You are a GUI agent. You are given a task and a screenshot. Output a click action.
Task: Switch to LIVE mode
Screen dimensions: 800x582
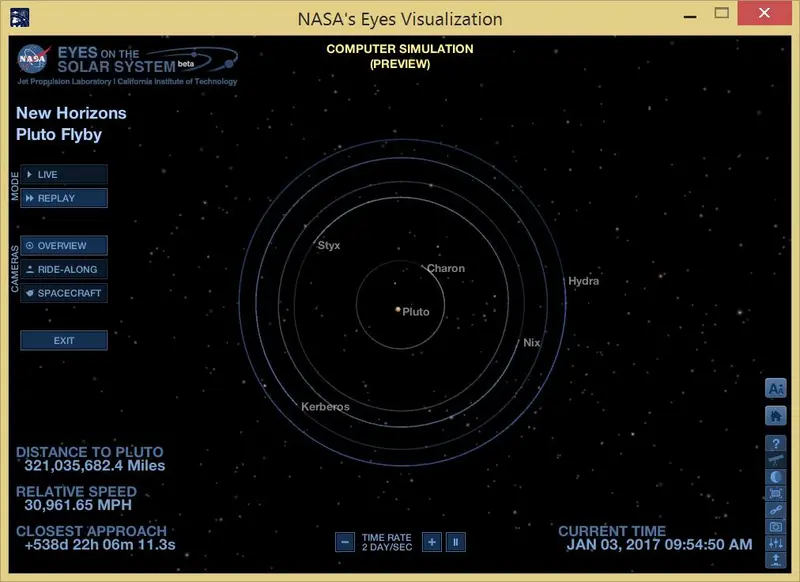coord(64,174)
